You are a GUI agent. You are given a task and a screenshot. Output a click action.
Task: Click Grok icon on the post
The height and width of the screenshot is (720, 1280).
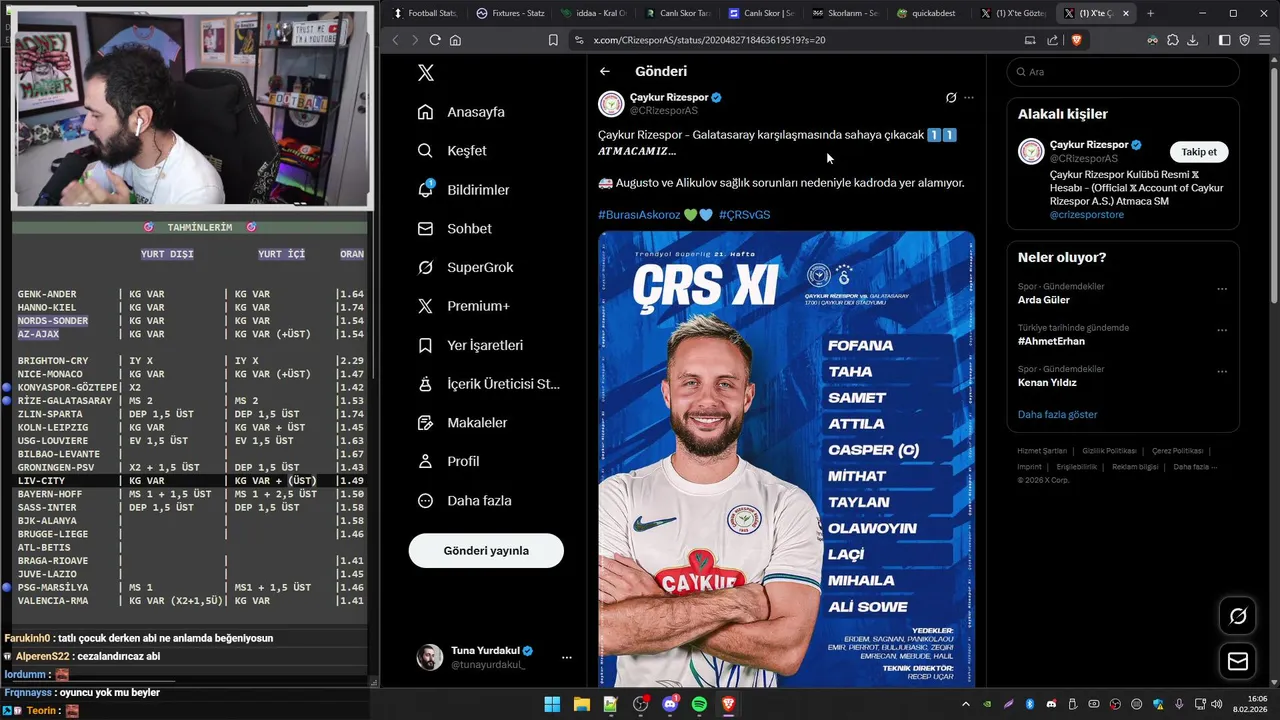click(951, 98)
